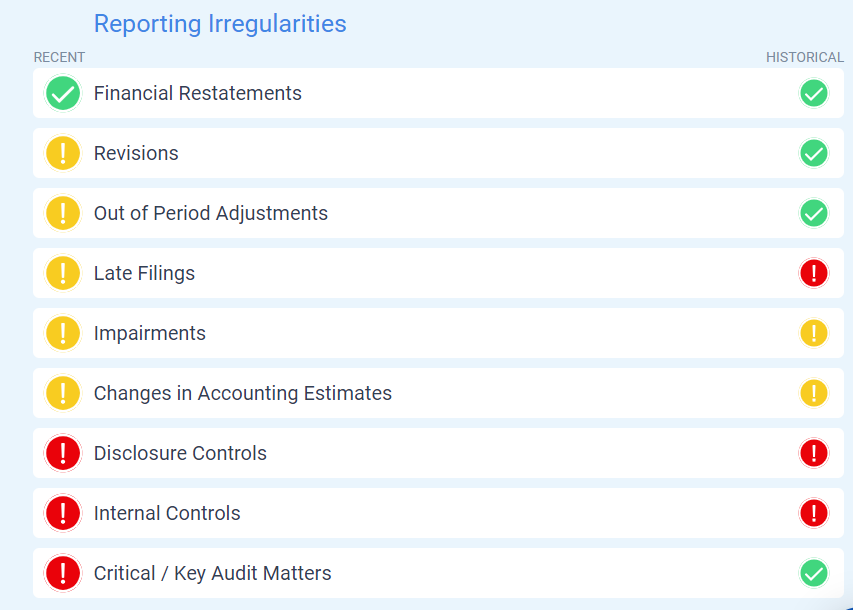853x610 pixels.
Task: Open the Late Filings label
Action: [x=144, y=273]
